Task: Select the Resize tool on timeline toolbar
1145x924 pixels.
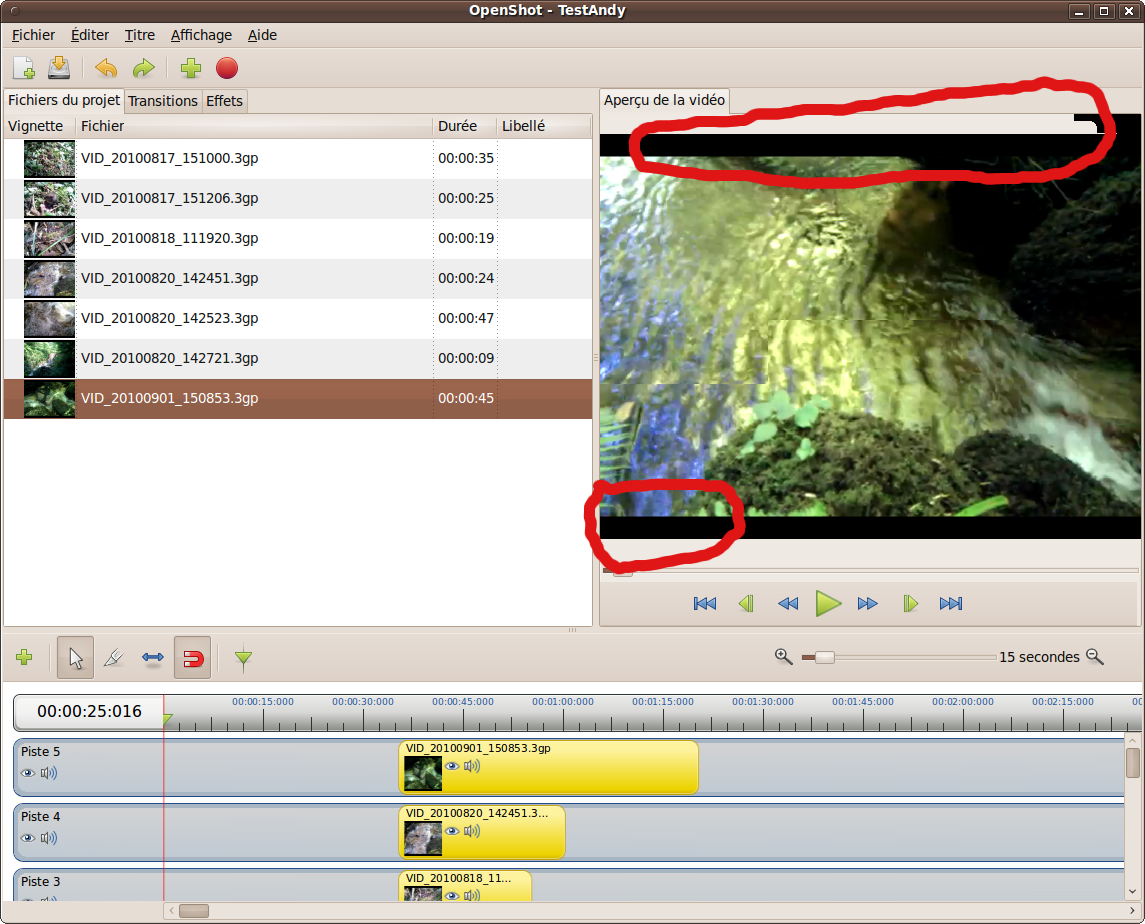Action: click(153, 658)
